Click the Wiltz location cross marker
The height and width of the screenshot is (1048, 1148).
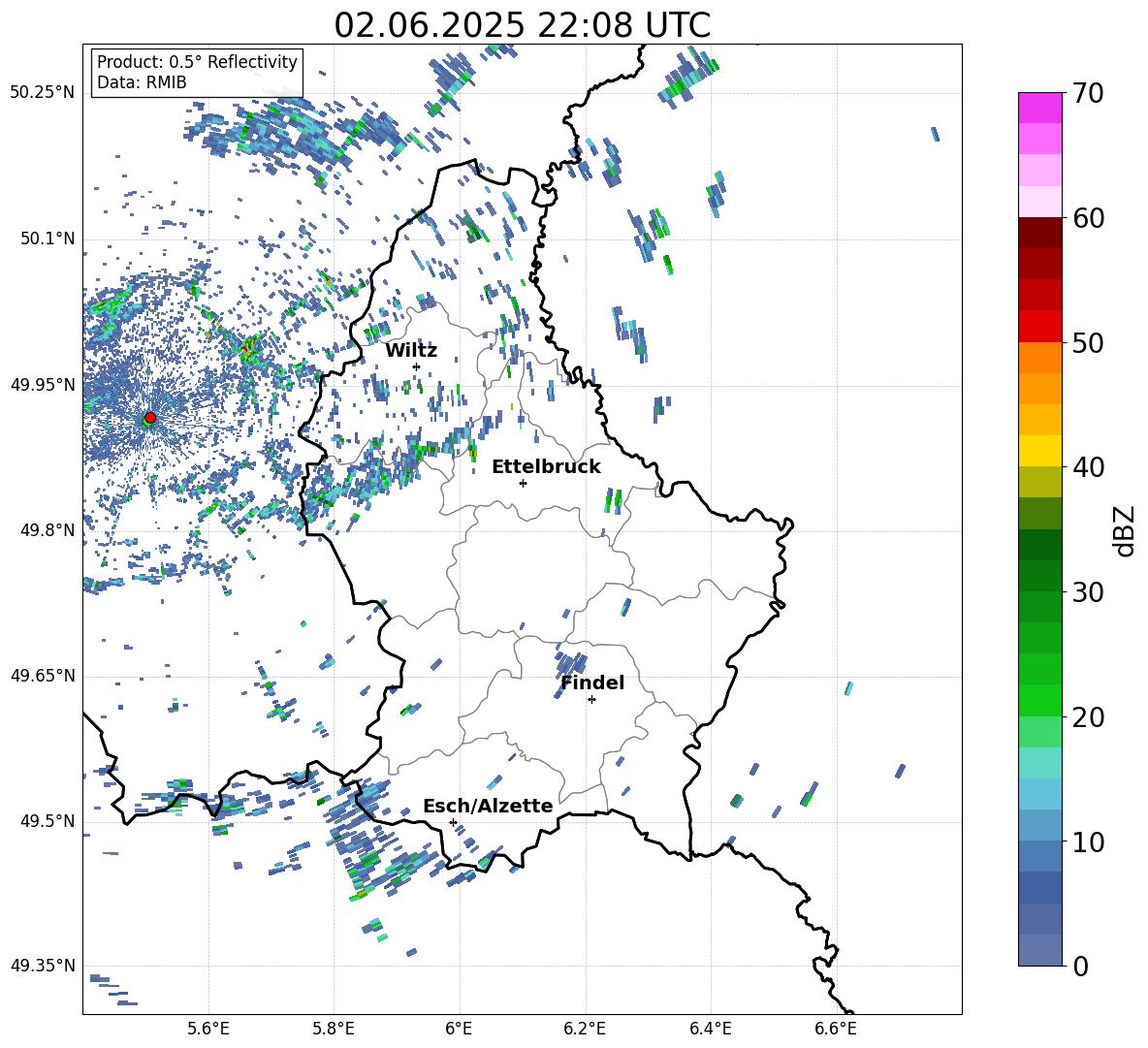(x=417, y=366)
